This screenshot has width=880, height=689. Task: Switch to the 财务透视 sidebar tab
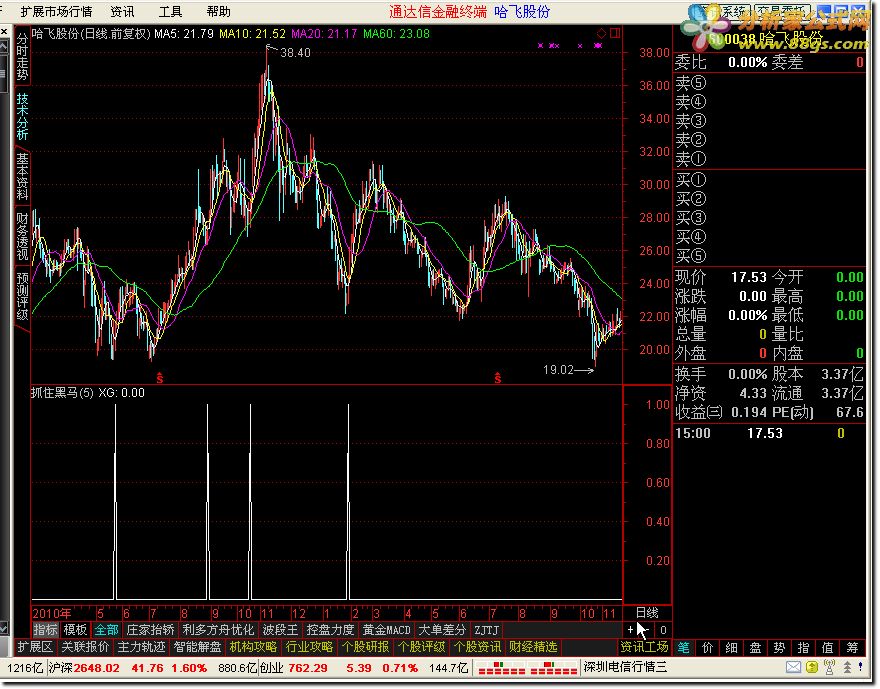(x=22, y=235)
